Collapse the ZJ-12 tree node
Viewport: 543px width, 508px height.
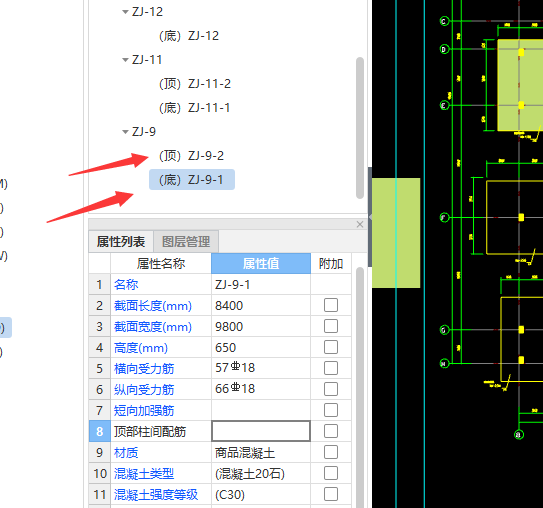pyautogui.click(x=125, y=12)
